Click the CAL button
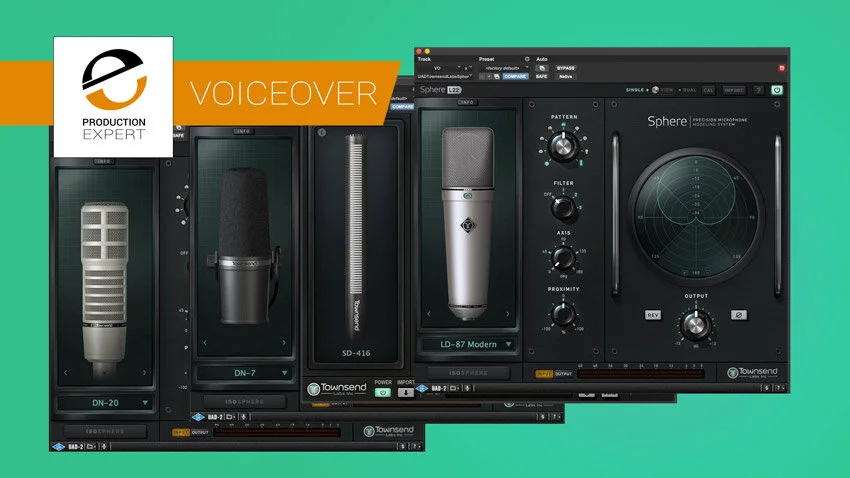The width and height of the screenshot is (850, 478). click(709, 91)
